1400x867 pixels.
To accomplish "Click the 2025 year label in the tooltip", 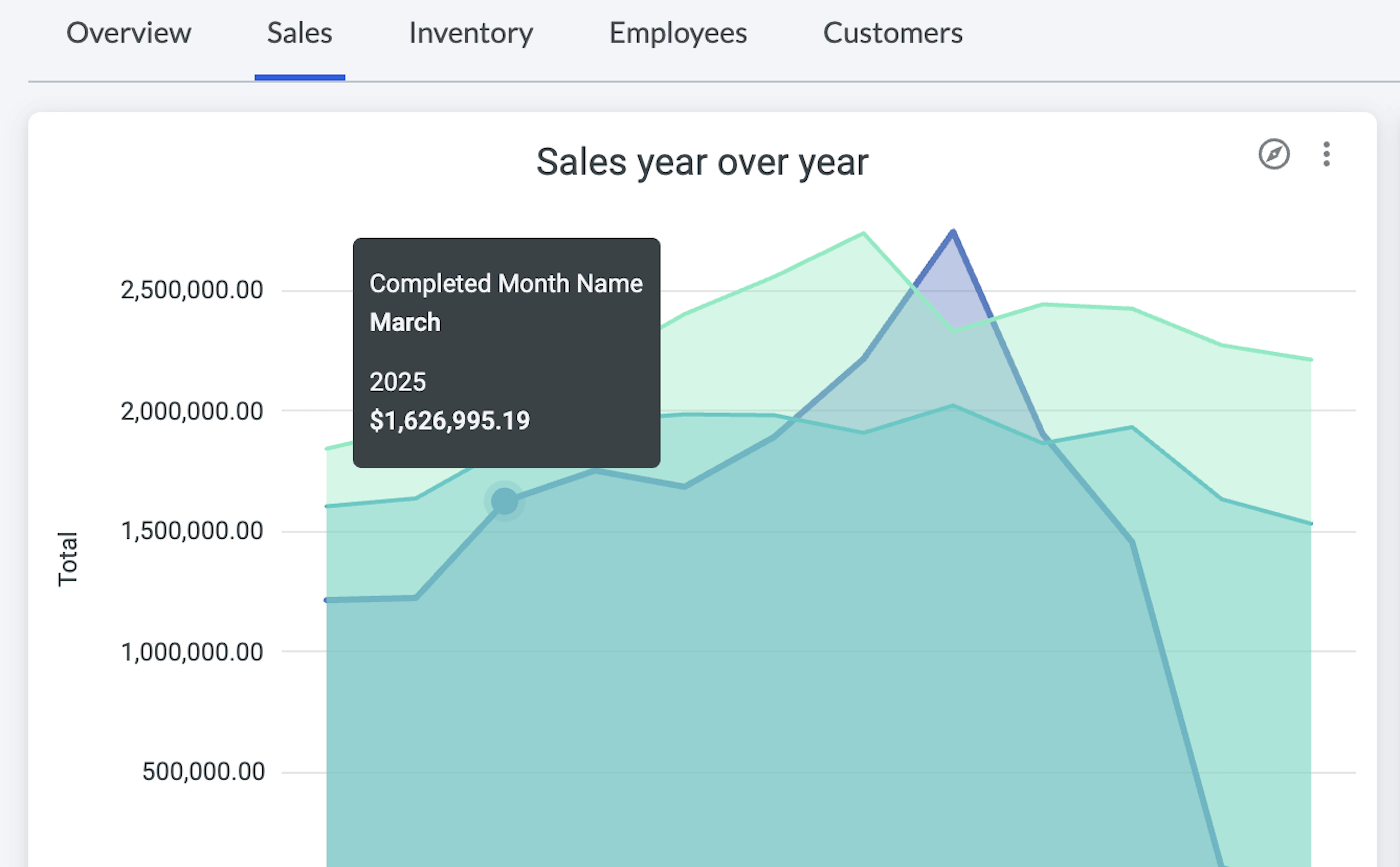I will point(397,381).
